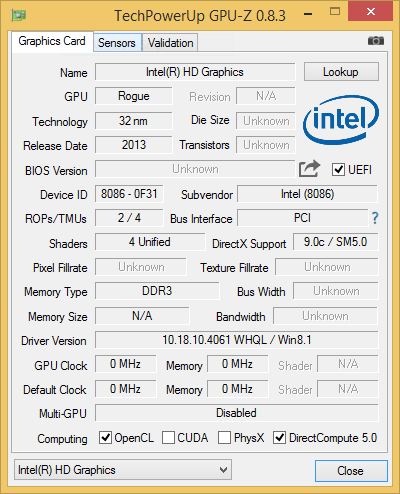Click the Bus Width Unknown field
Image resolution: width=400 pixels, height=494 pixels.
coord(336,291)
